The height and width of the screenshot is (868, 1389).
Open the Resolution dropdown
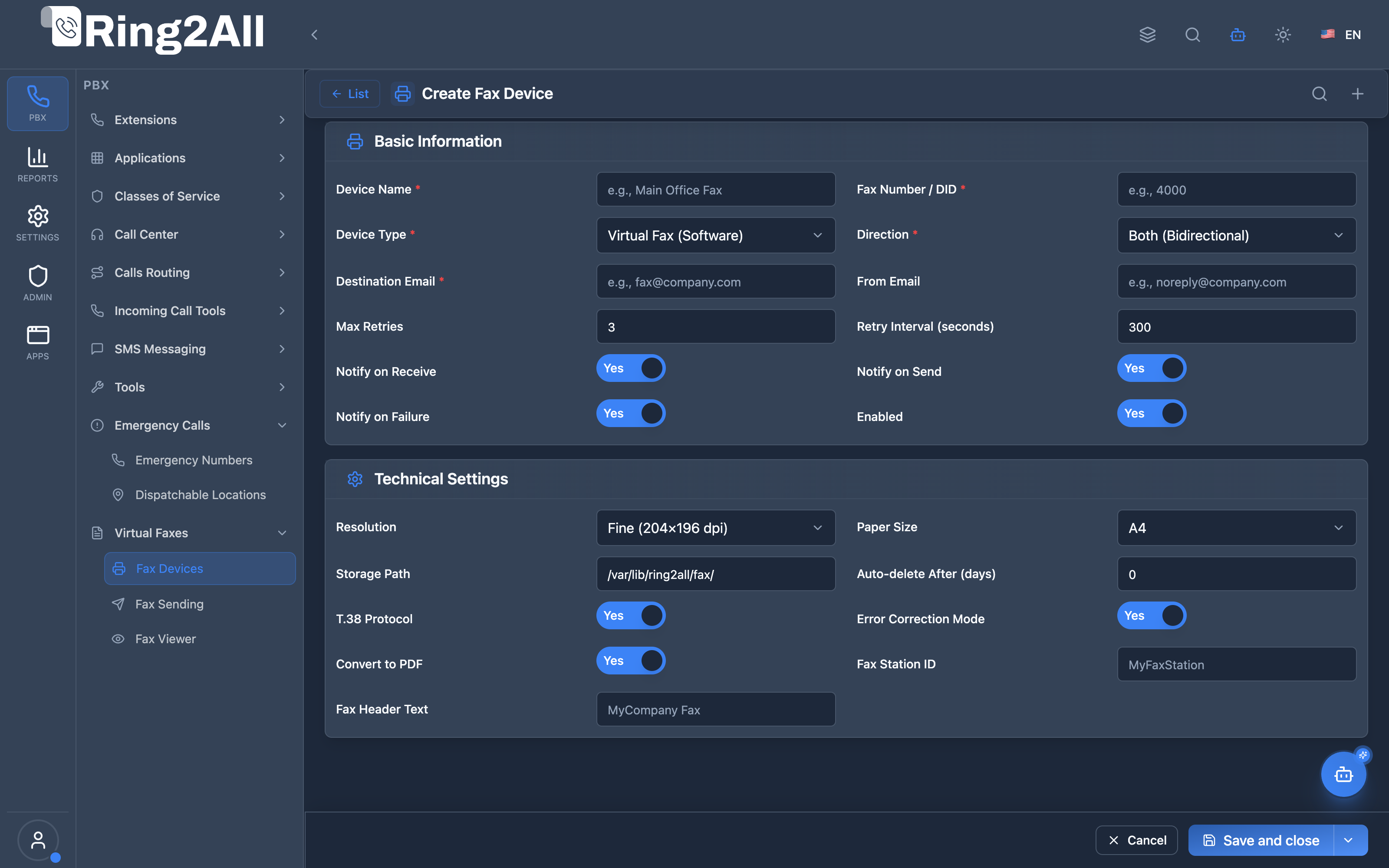tap(716, 528)
